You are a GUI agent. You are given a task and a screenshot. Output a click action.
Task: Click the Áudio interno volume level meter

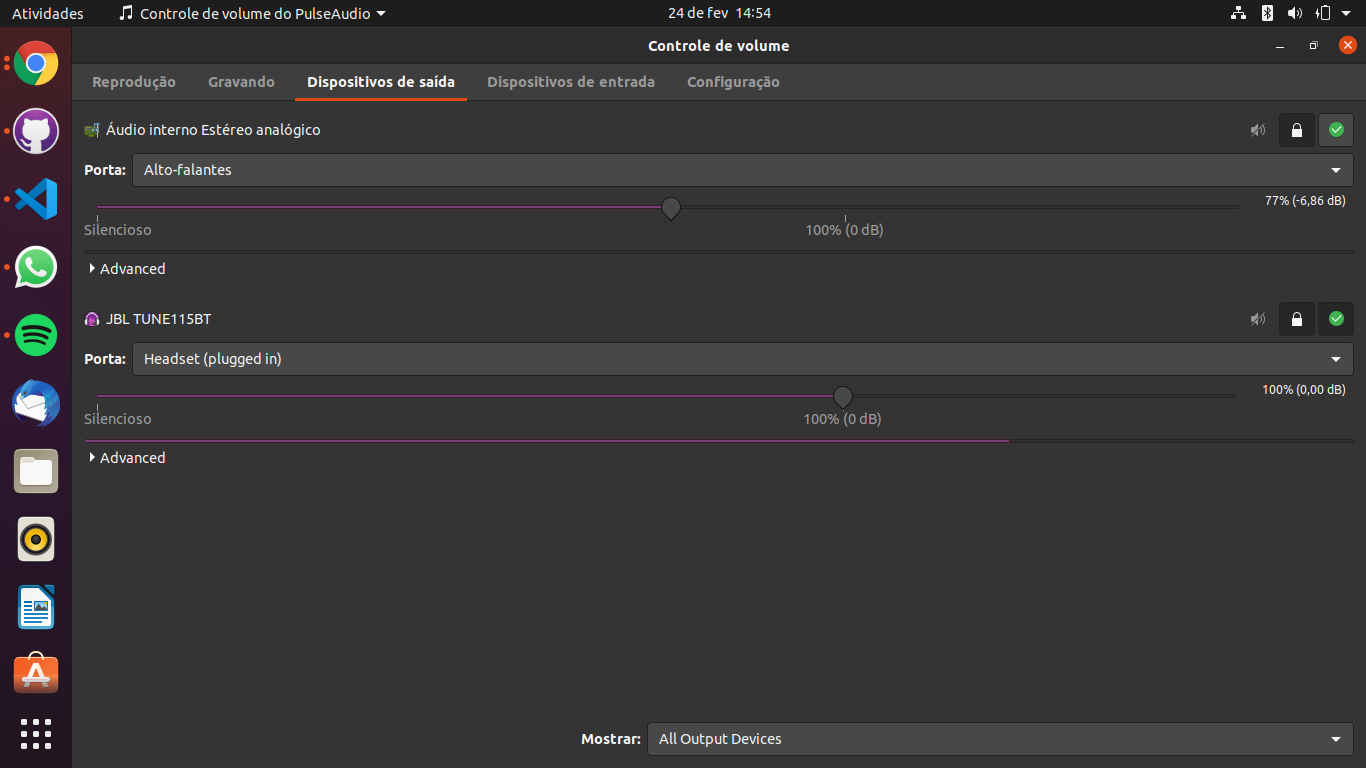(719, 251)
